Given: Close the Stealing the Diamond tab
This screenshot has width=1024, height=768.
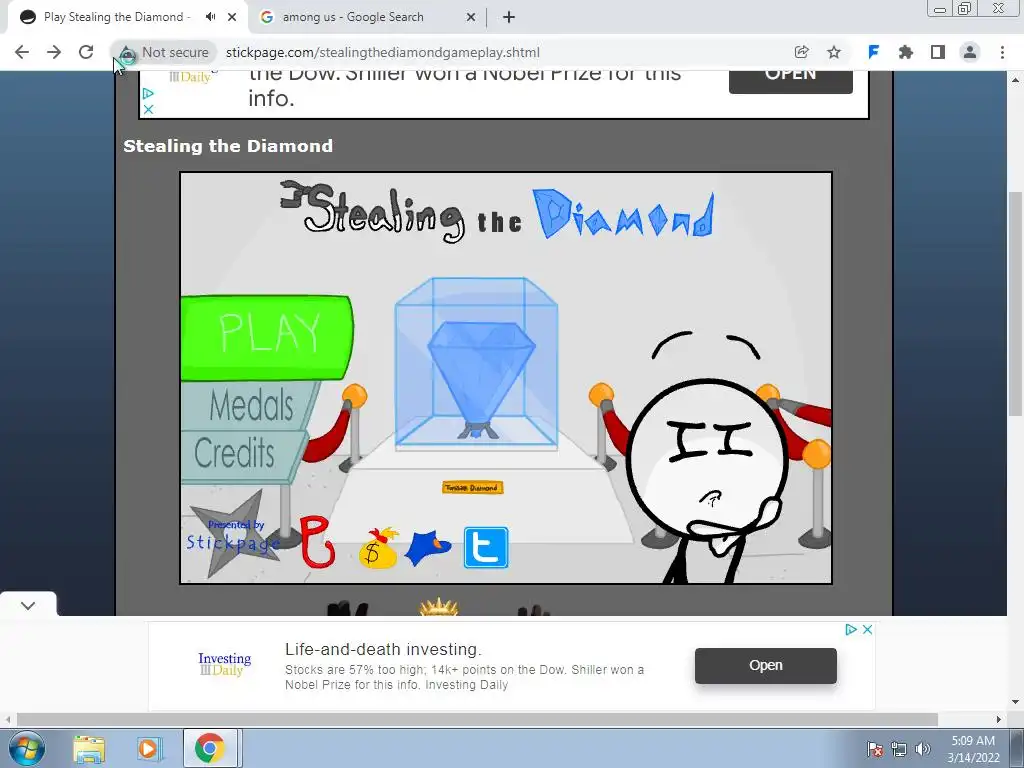Looking at the screenshot, I should coord(232,17).
